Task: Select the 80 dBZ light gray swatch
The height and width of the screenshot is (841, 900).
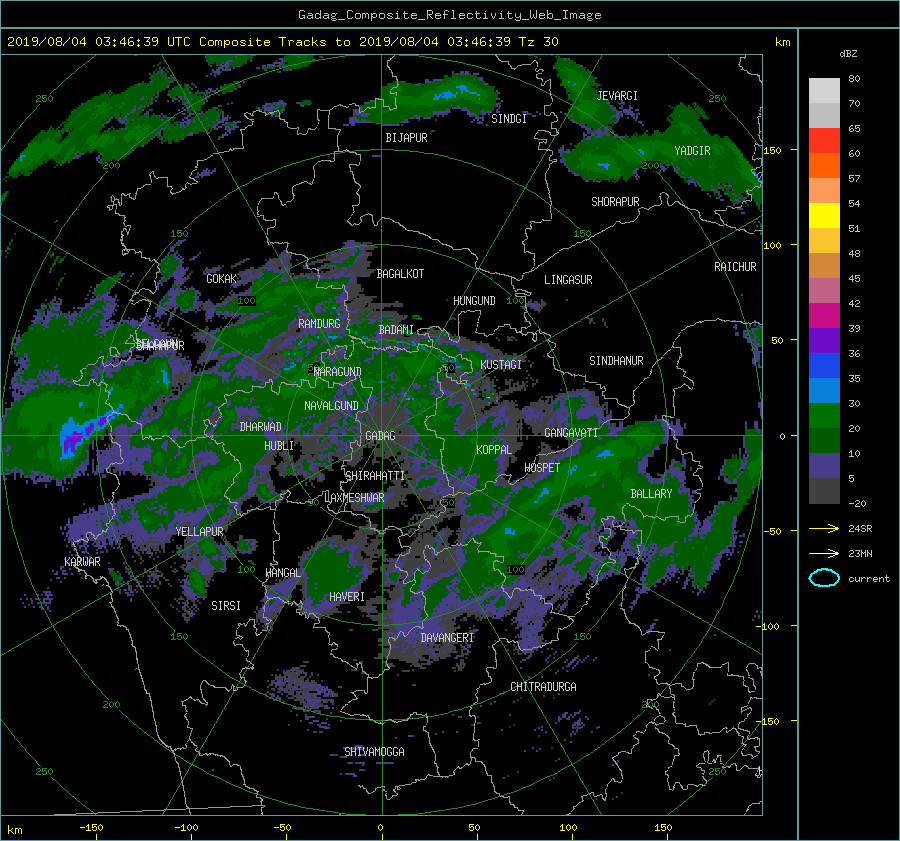Action: [824, 90]
